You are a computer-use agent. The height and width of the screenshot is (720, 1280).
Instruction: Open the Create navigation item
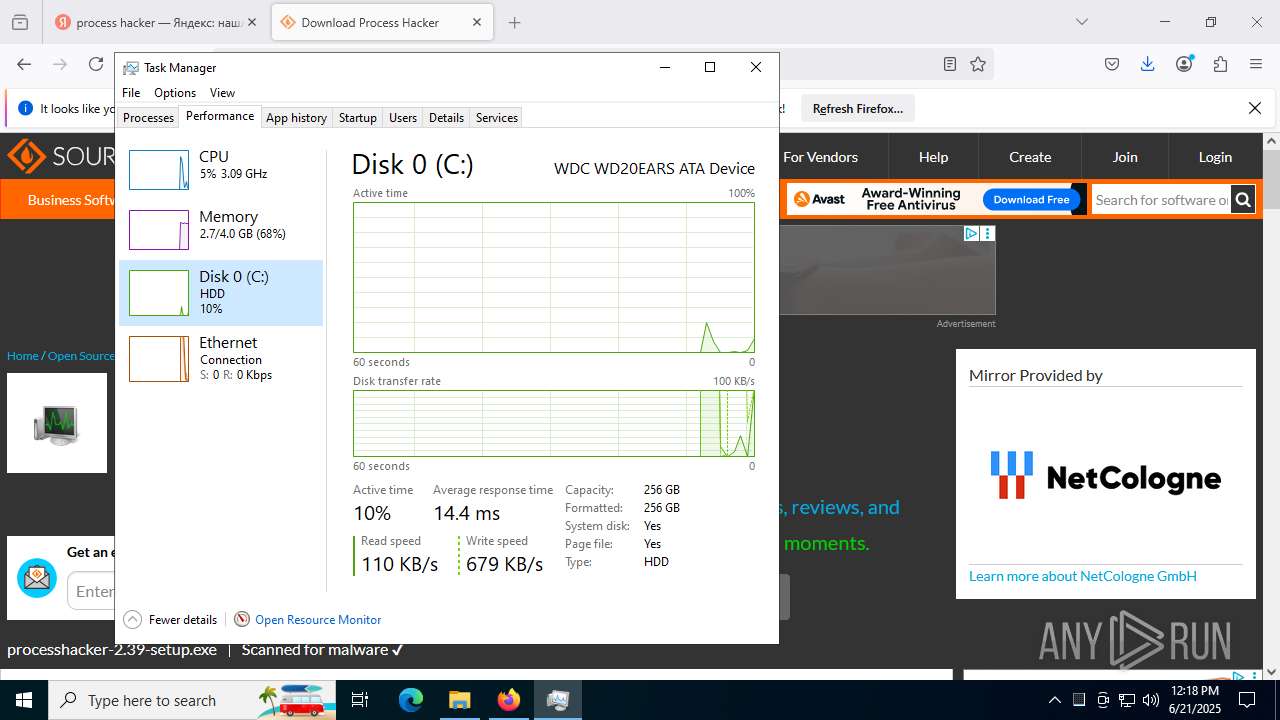[1030, 157]
